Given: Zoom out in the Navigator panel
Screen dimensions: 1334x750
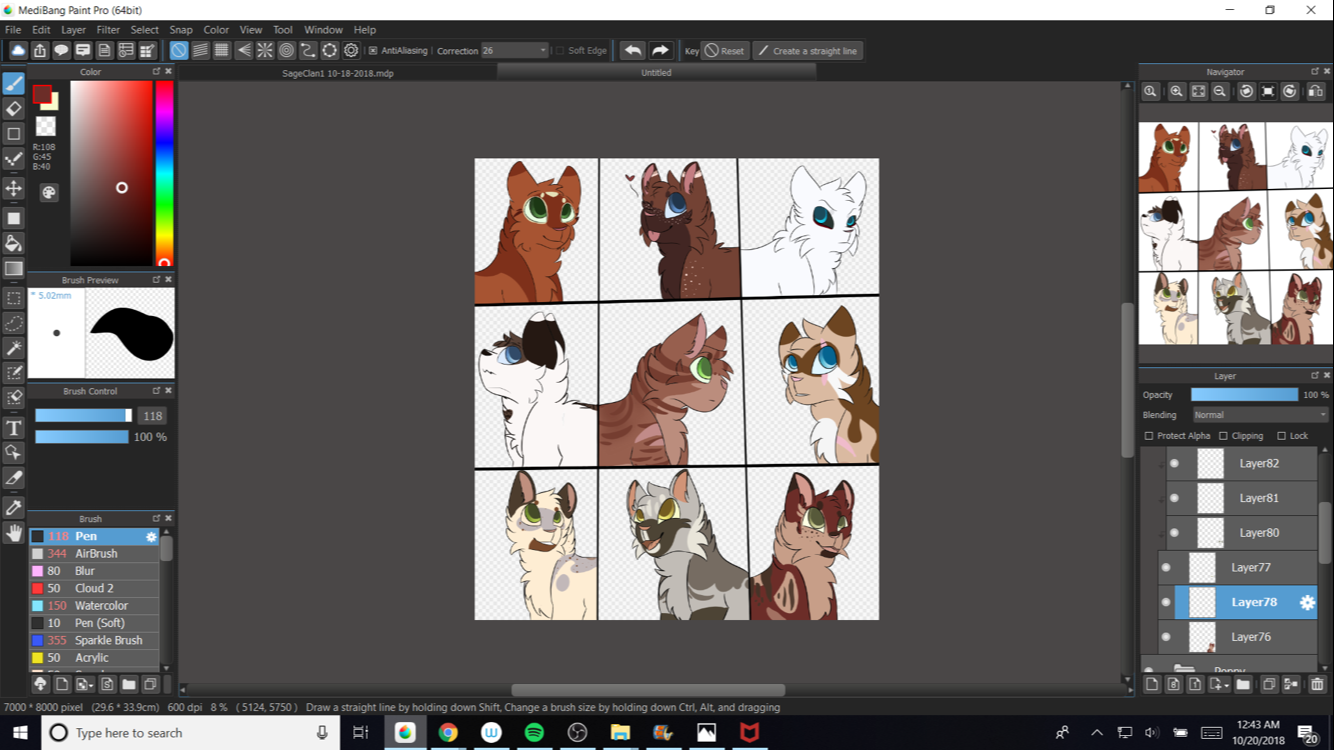Looking at the screenshot, I should tap(1220, 91).
